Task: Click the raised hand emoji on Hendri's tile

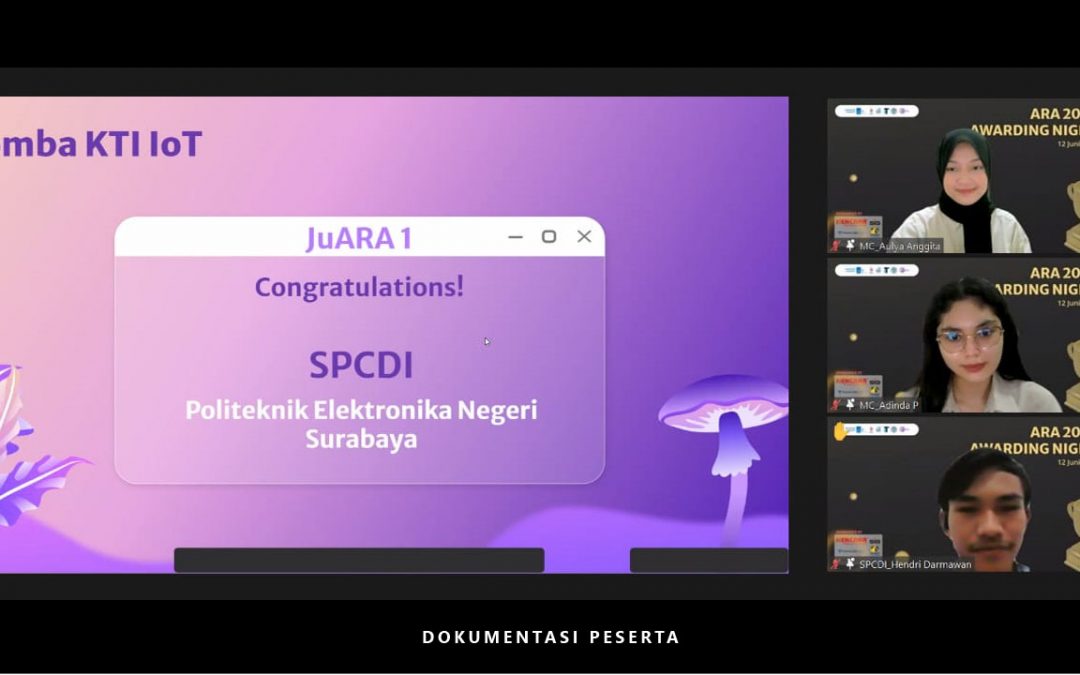Action: click(840, 432)
